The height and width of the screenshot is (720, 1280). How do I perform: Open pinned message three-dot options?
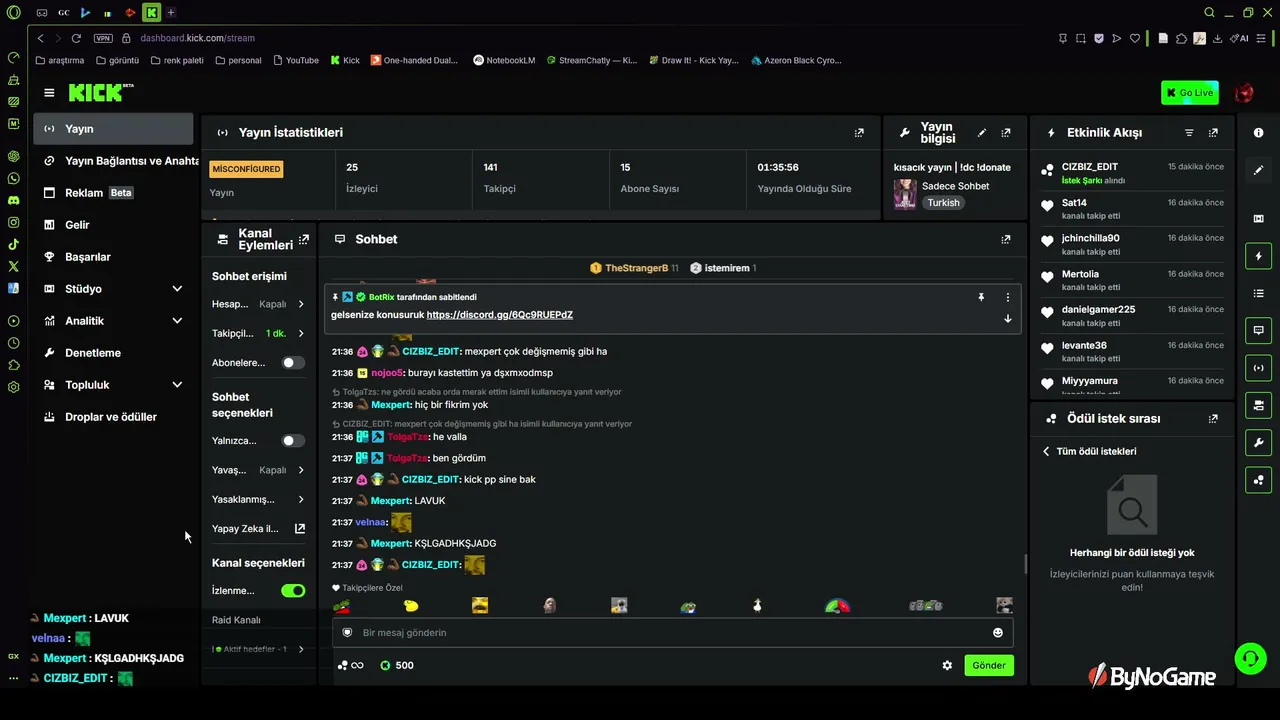tap(1007, 297)
